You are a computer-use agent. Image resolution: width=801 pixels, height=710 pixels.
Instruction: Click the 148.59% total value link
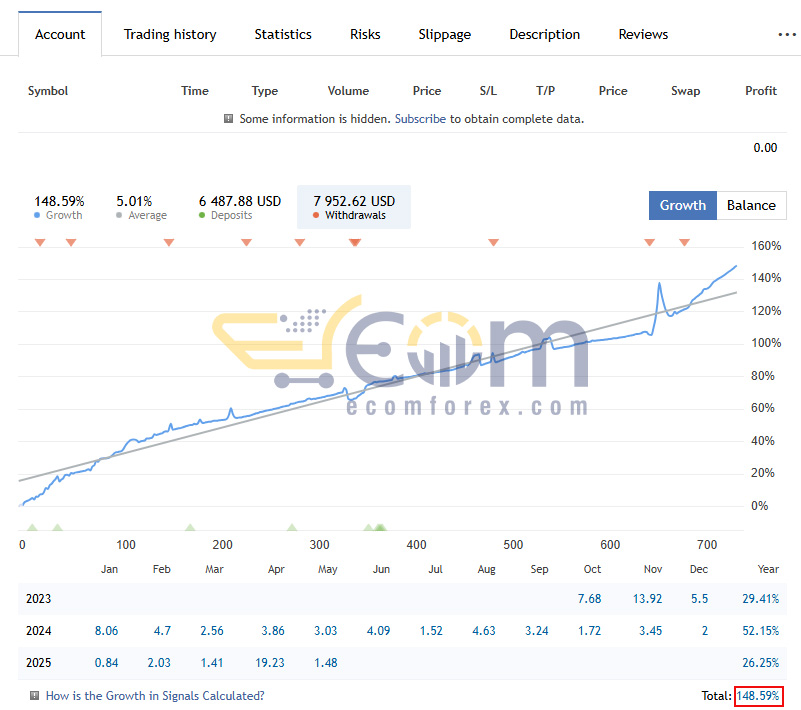[758, 695]
